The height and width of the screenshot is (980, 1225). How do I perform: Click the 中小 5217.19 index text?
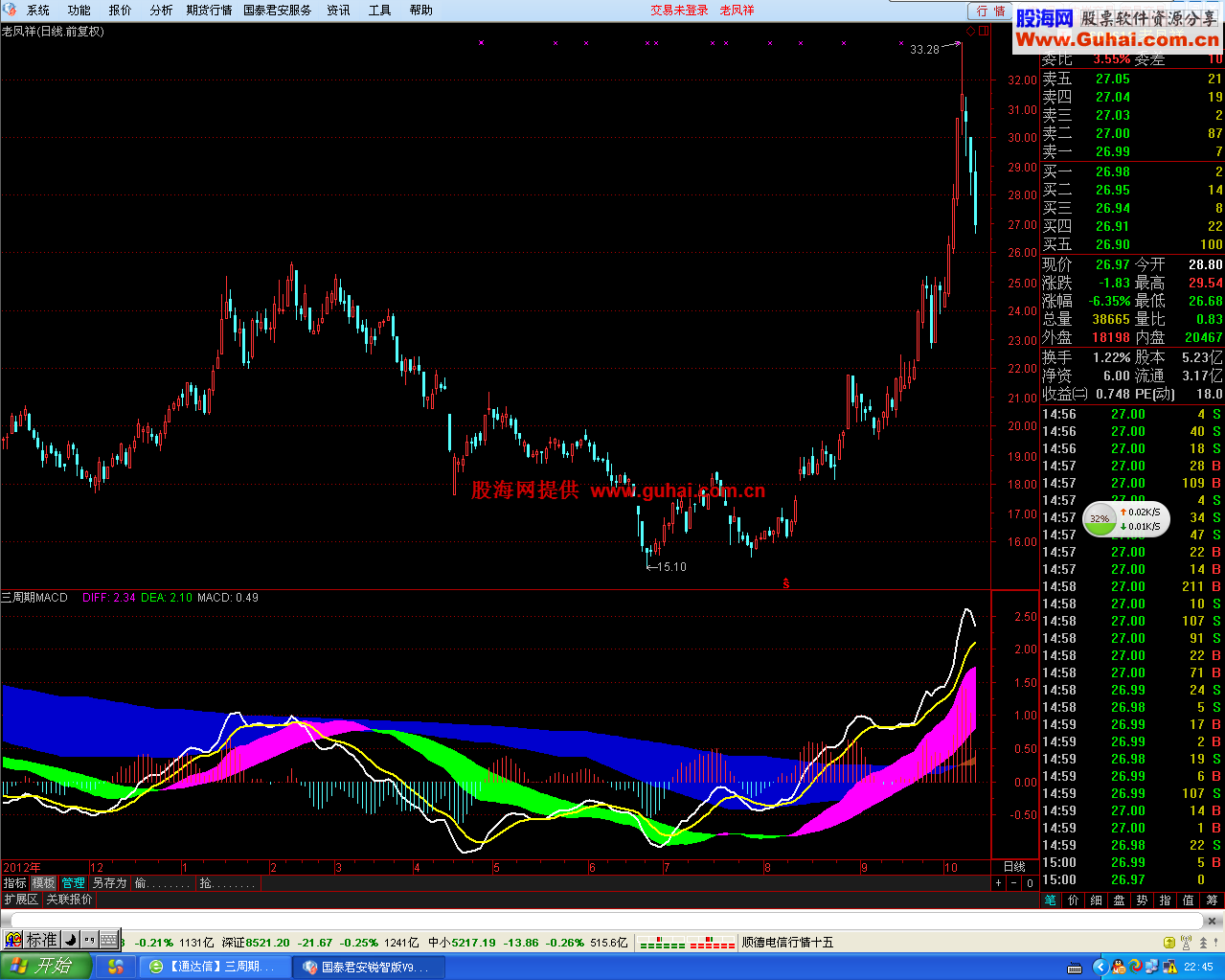click(464, 943)
